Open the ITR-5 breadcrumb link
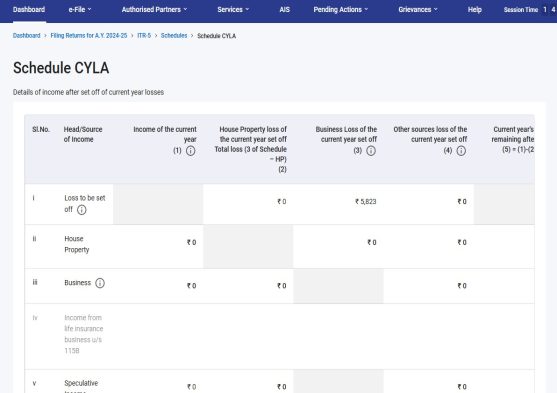The width and height of the screenshot is (557, 393). 144,36
